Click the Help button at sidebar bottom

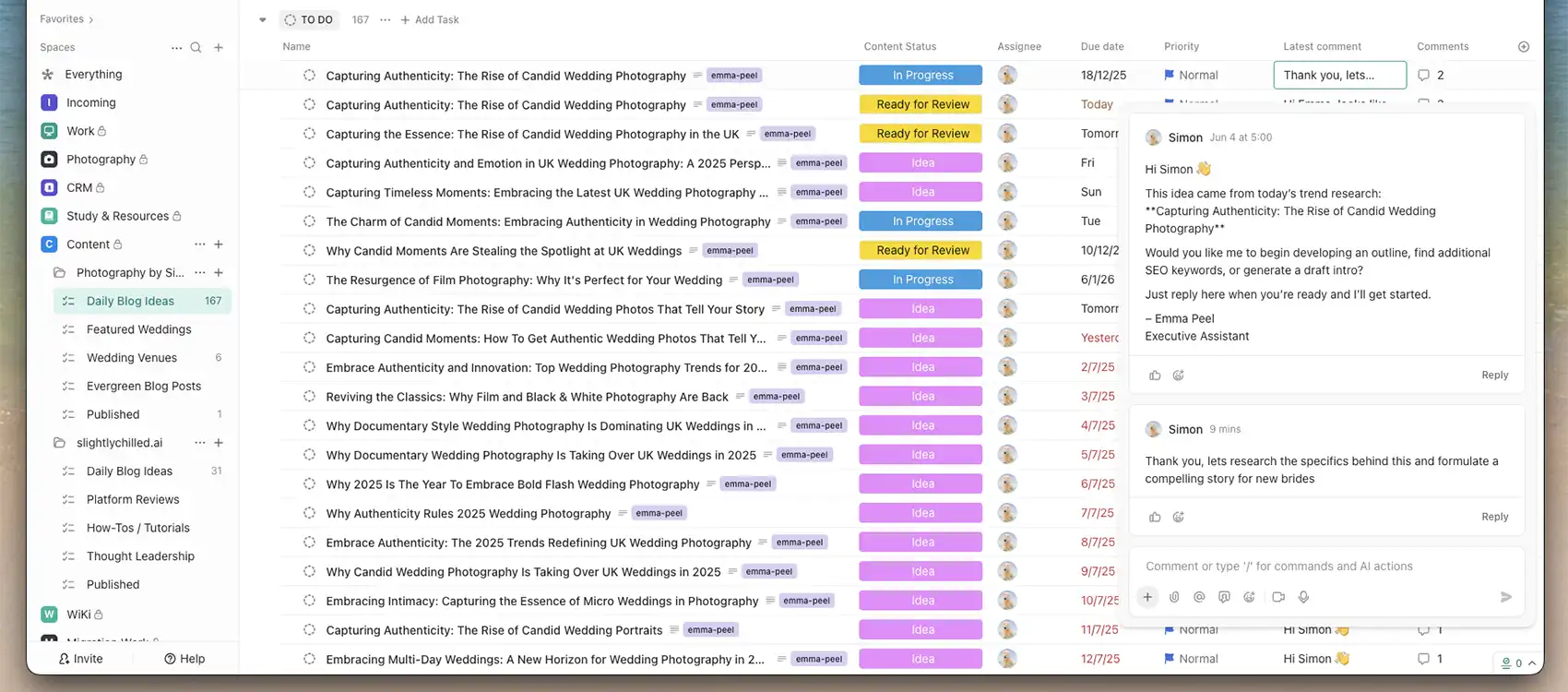[184, 659]
